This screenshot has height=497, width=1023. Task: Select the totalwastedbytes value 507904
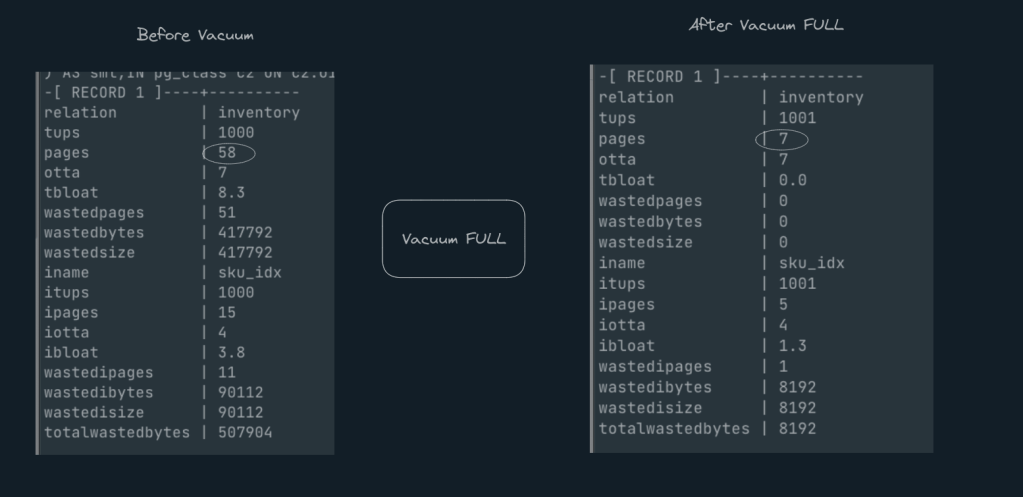(245, 433)
